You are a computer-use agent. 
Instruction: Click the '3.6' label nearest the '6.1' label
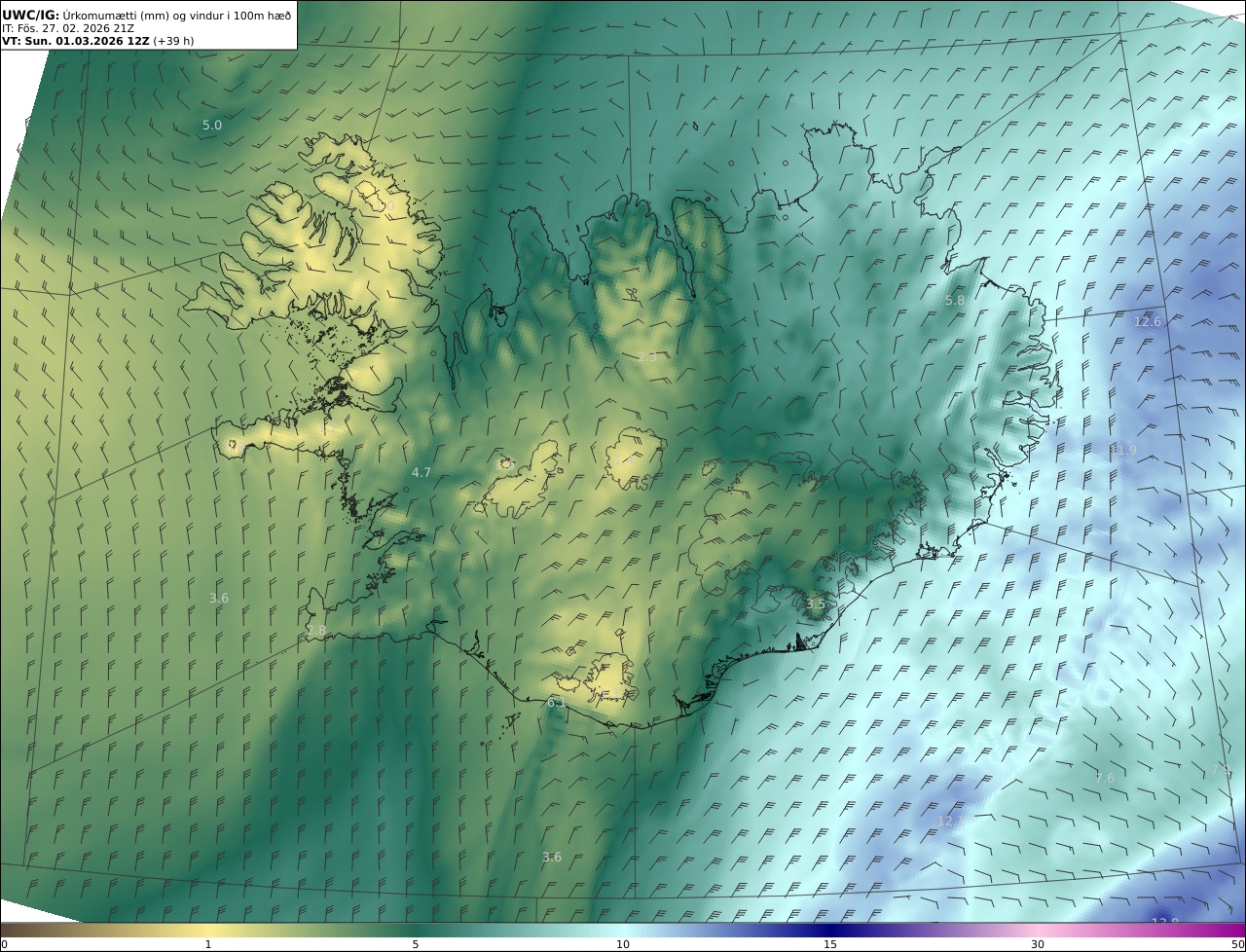pos(552,858)
